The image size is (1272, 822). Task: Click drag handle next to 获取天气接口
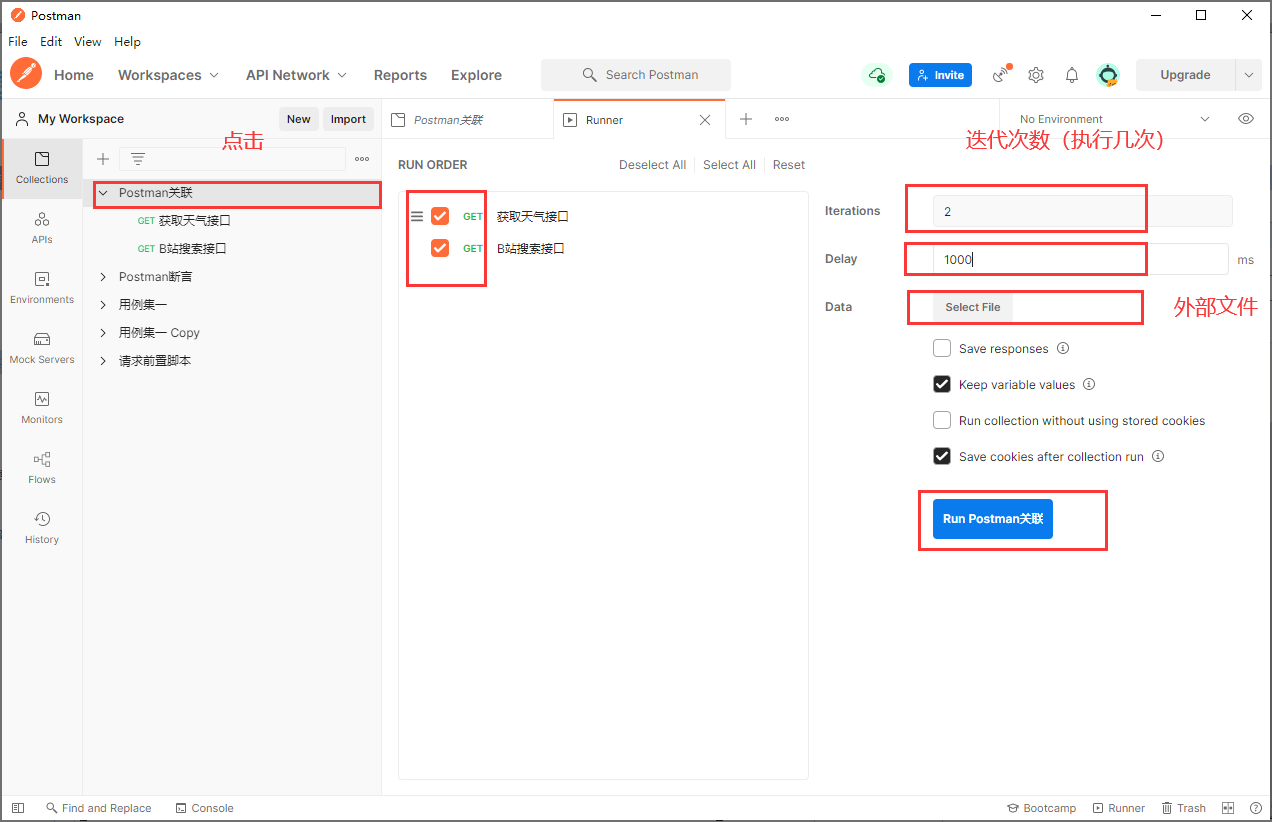point(417,216)
